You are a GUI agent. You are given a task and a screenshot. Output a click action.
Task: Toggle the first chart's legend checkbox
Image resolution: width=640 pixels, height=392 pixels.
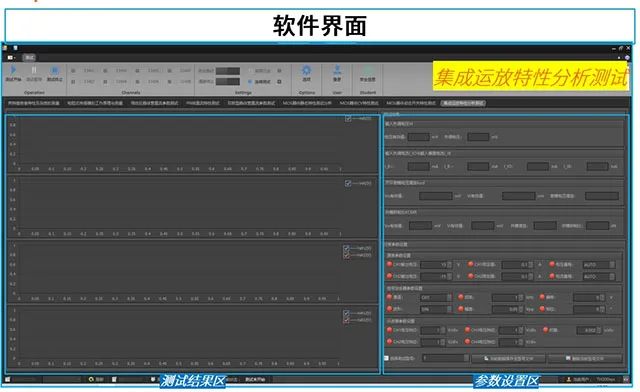click(348, 118)
